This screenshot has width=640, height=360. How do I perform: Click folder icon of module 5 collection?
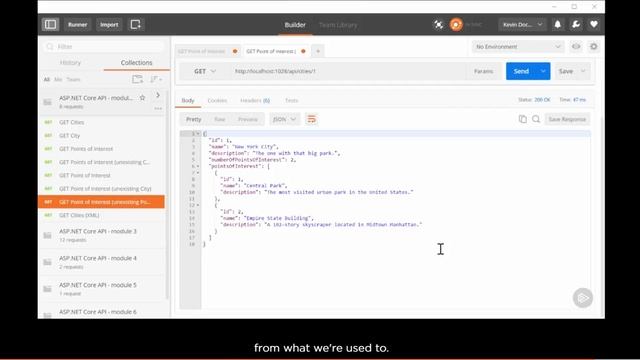(48, 289)
